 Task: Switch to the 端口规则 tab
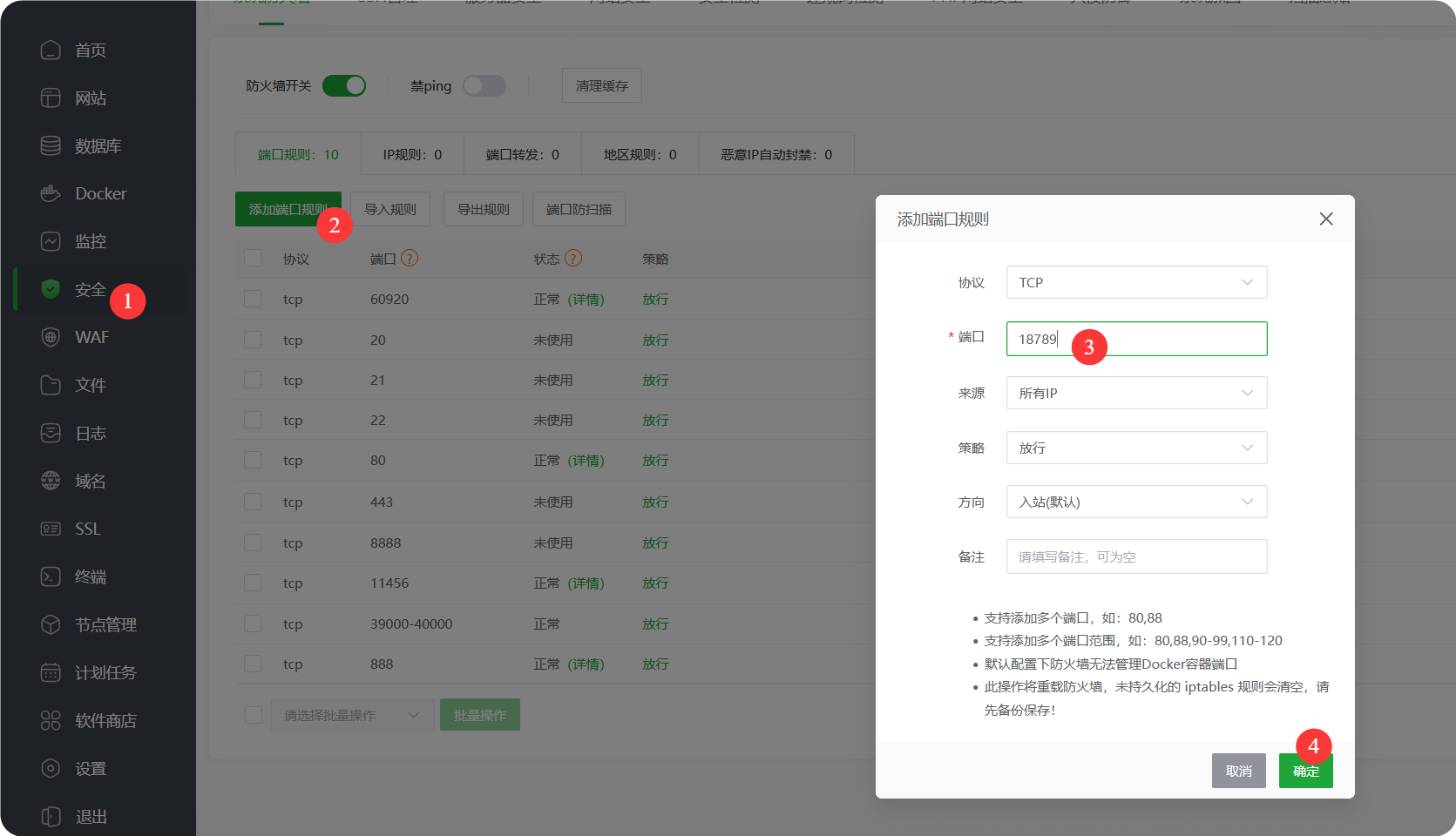click(298, 154)
